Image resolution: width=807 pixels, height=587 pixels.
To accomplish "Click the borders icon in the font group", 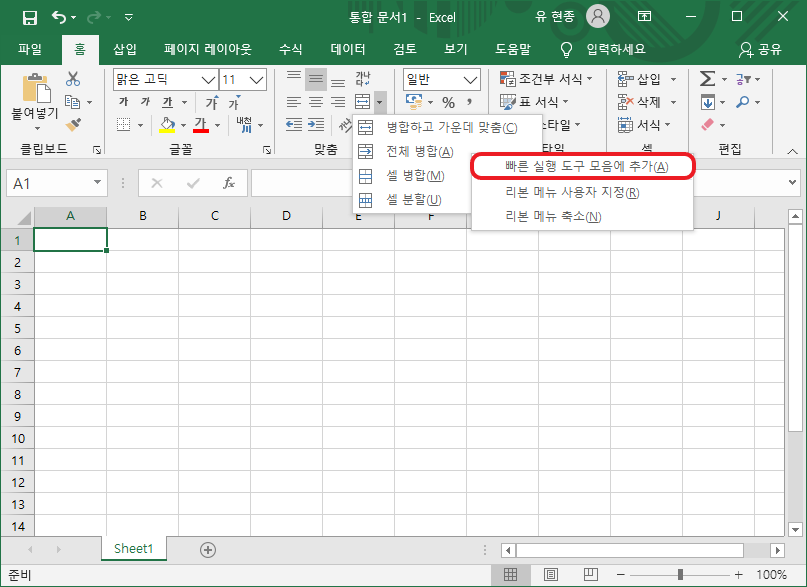I will tap(124, 124).
